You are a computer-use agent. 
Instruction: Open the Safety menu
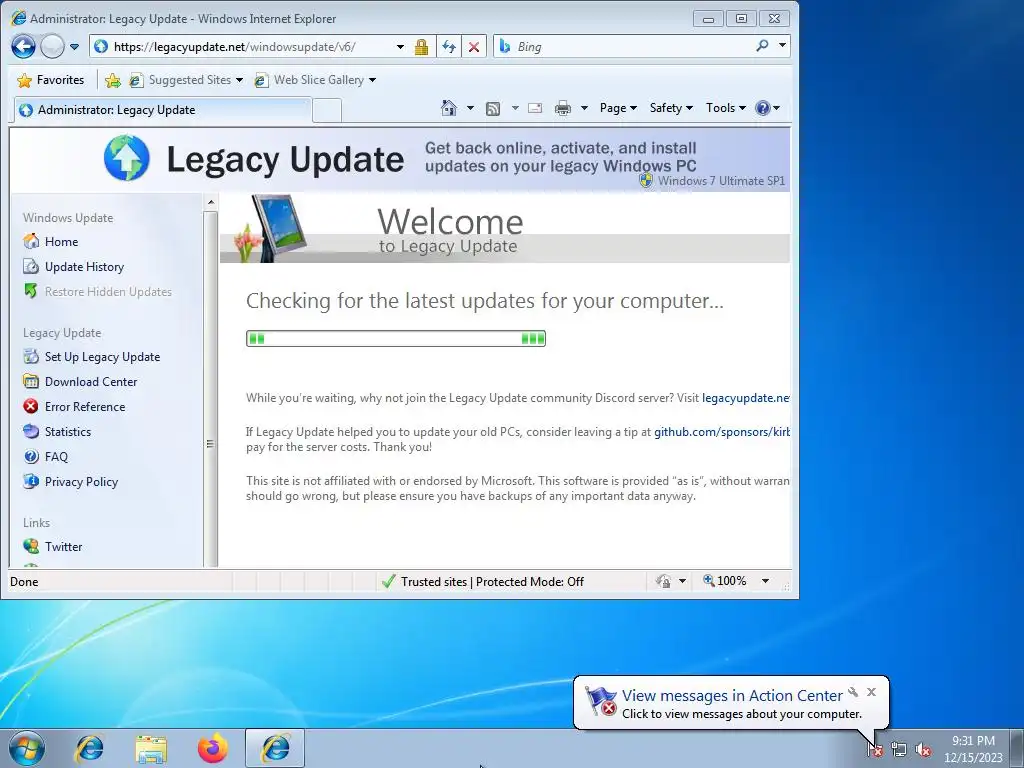click(671, 108)
